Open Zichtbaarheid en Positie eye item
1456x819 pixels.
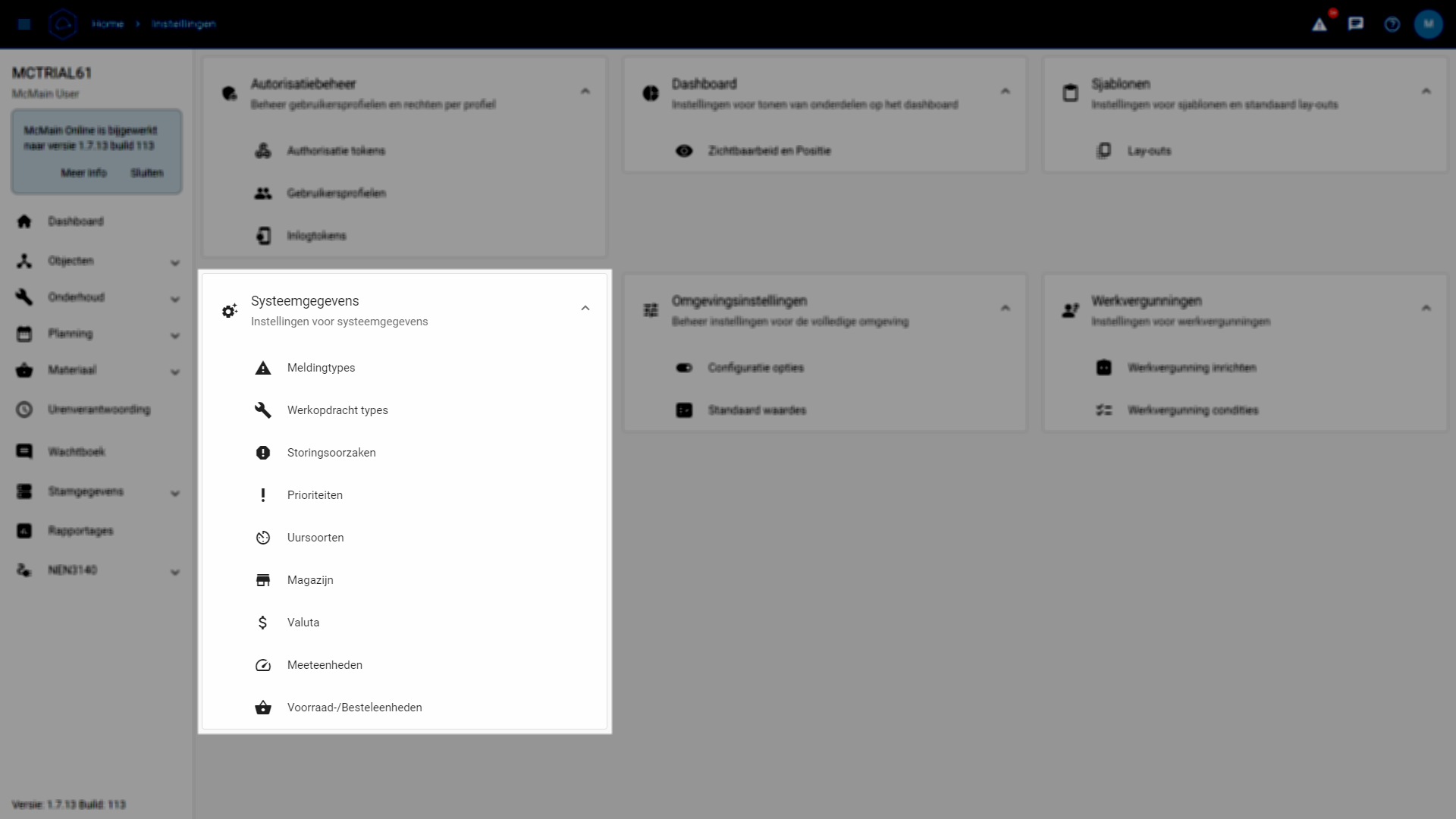click(769, 151)
